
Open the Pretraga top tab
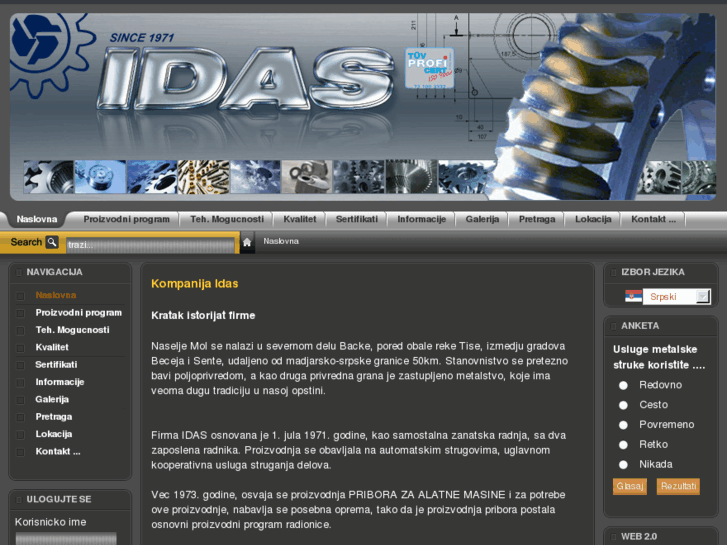(x=537, y=219)
